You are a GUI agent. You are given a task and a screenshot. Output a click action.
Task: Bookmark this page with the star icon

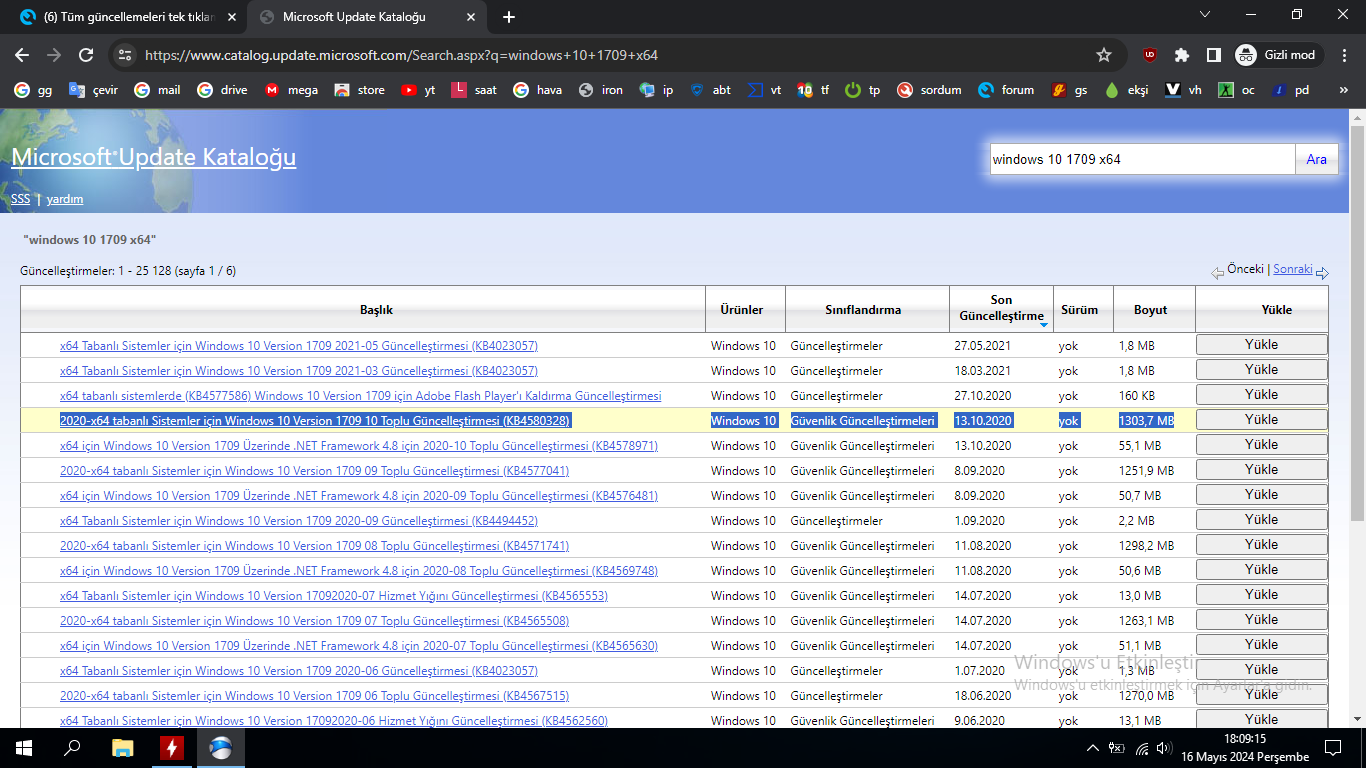(1104, 55)
